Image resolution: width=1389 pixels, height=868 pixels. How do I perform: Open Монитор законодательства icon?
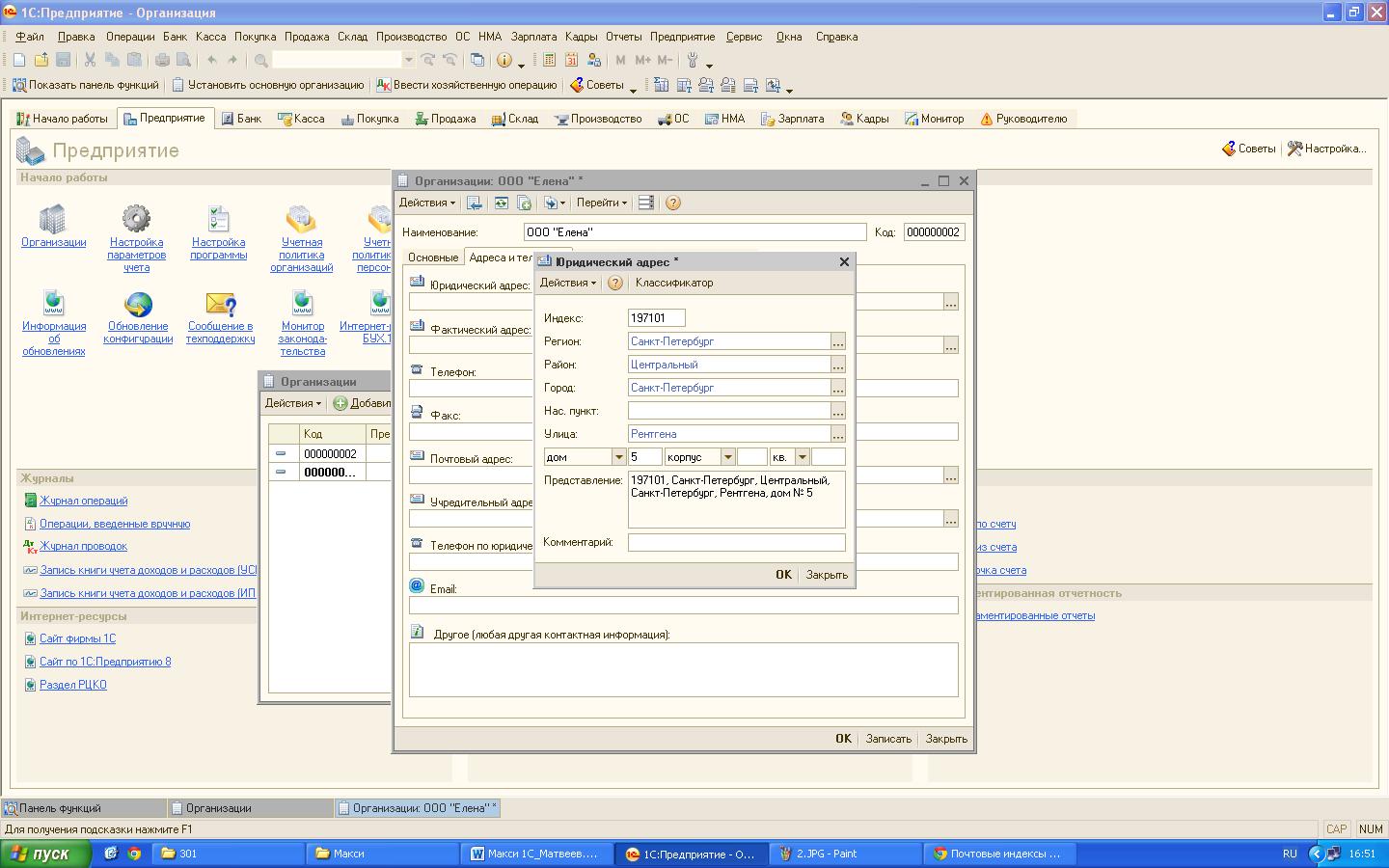click(303, 304)
